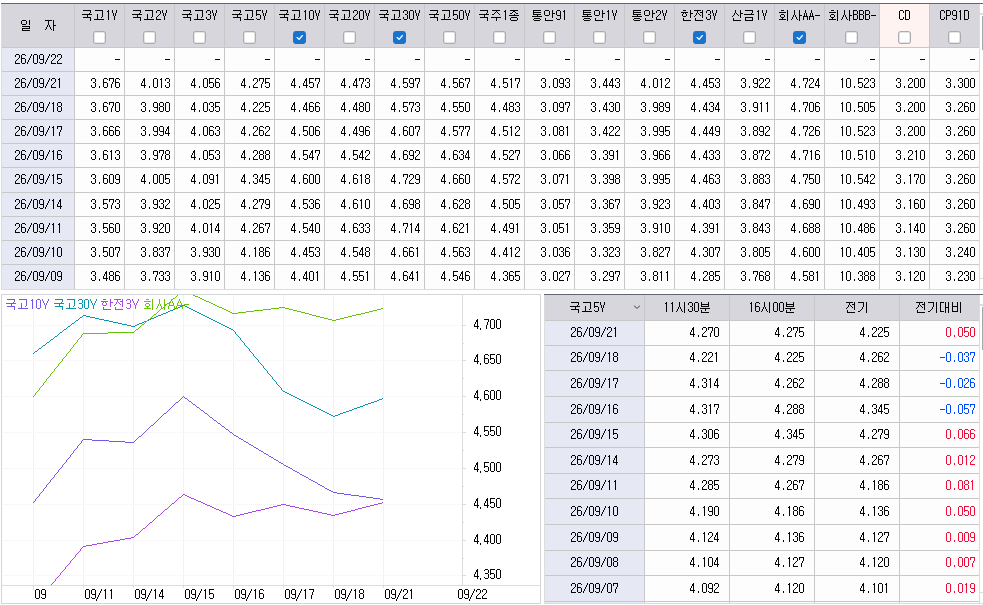Click the 일 자 date column header
This screenshot has height=605, width=983.
tap(38, 25)
